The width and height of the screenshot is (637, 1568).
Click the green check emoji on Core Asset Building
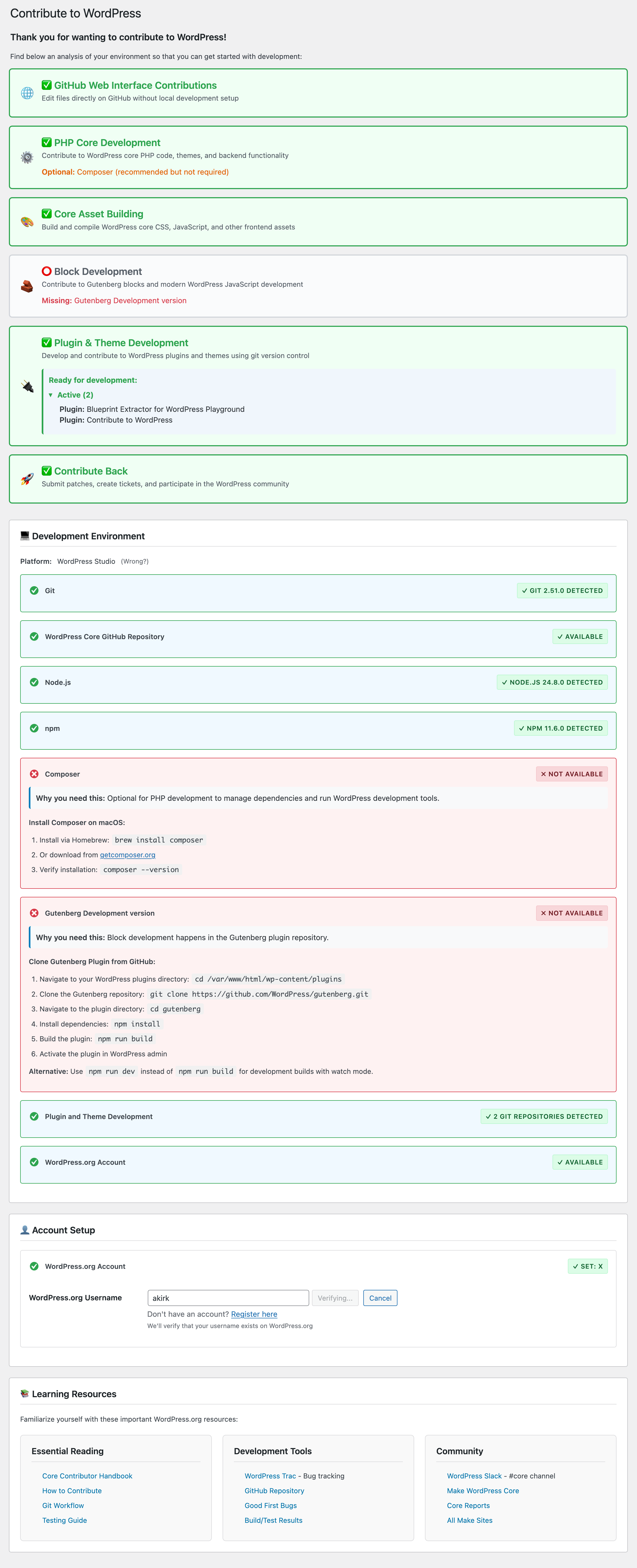pos(47,214)
